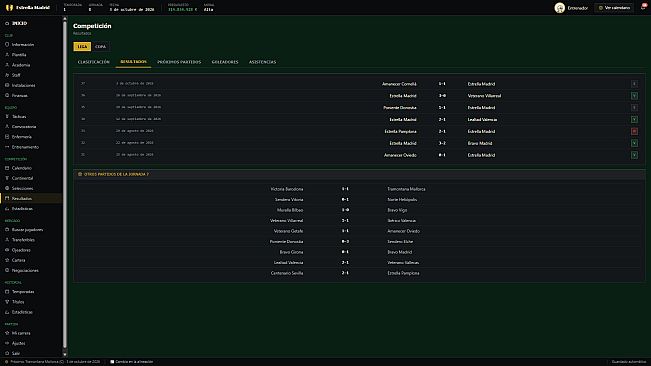This screenshot has width=651, height=366.
Task: Open Información shield icon in sidebar
Action: pyautogui.click(x=7, y=44)
